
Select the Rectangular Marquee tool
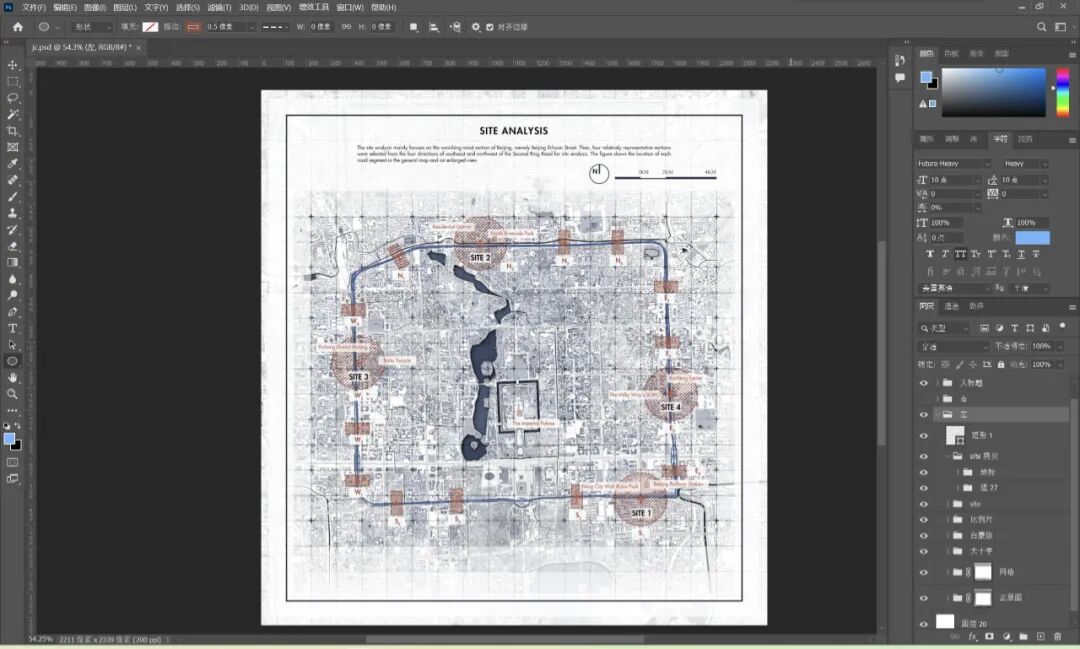coord(12,81)
